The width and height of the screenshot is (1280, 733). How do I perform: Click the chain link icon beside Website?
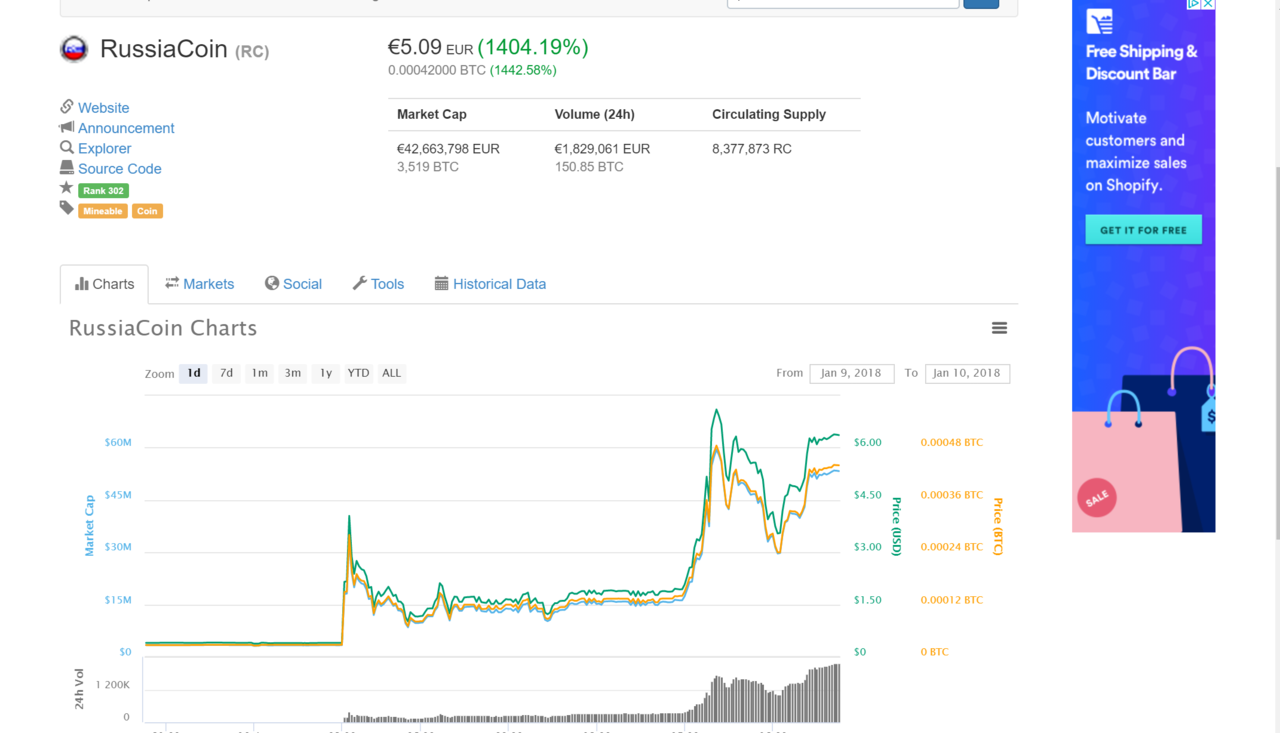pos(67,107)
